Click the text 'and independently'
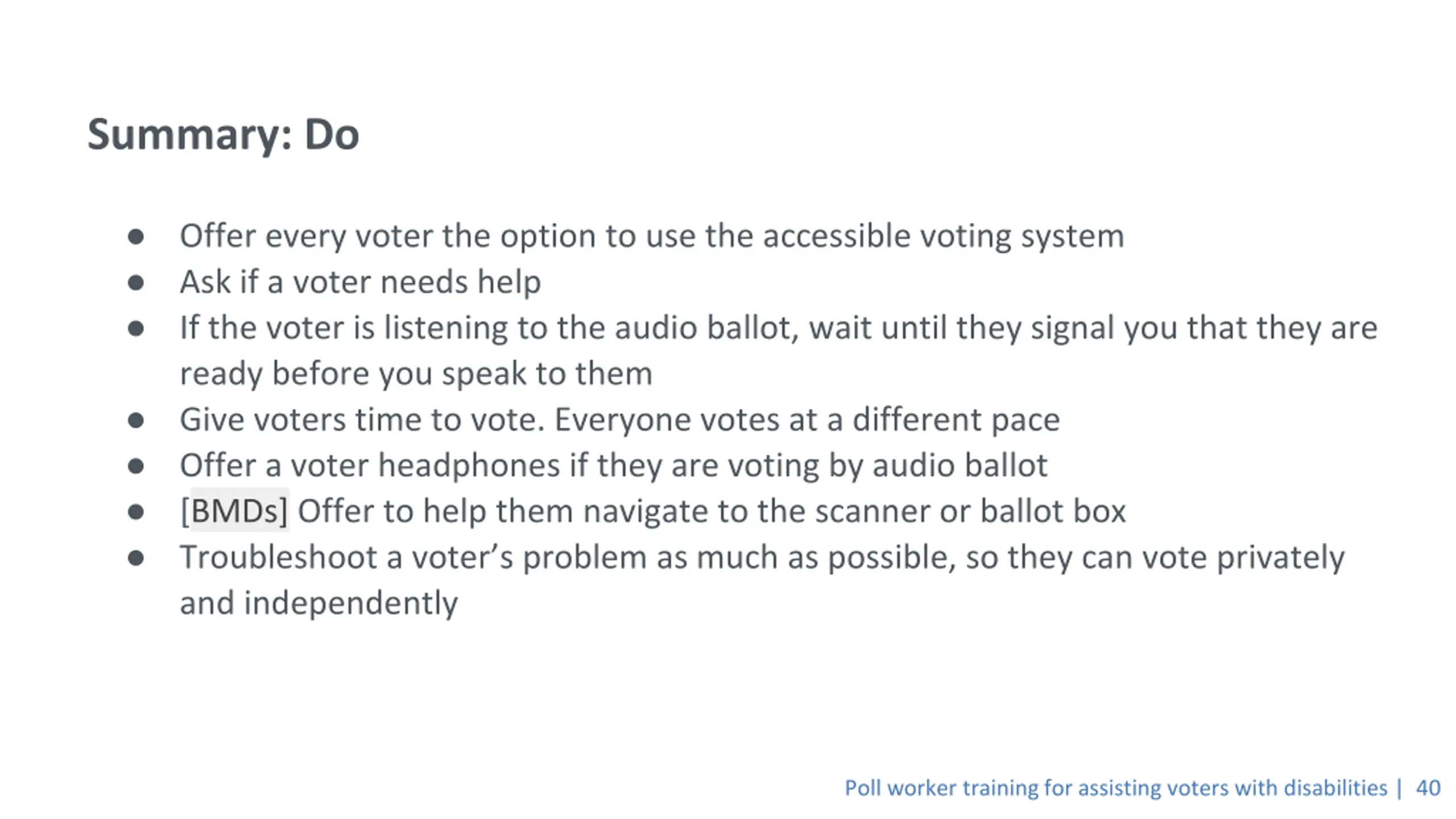Screen dimensions: 1456x819 (x=318, y=603)
